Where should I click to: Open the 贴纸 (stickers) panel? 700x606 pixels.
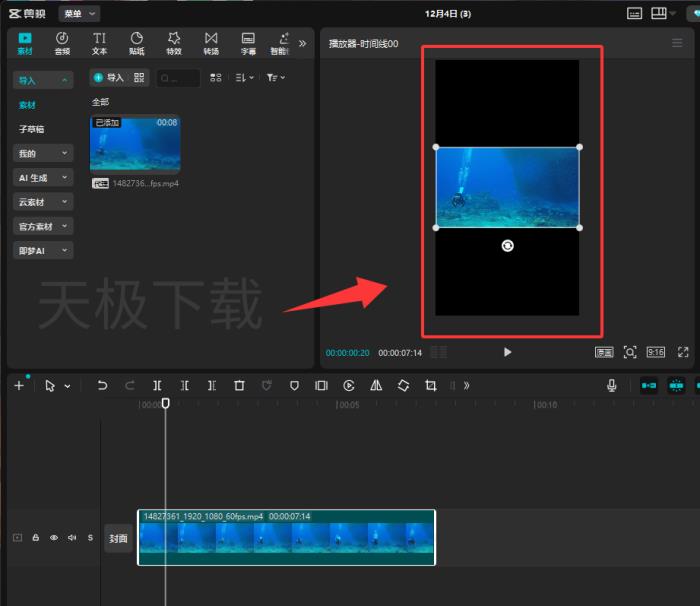pos(137,43)
